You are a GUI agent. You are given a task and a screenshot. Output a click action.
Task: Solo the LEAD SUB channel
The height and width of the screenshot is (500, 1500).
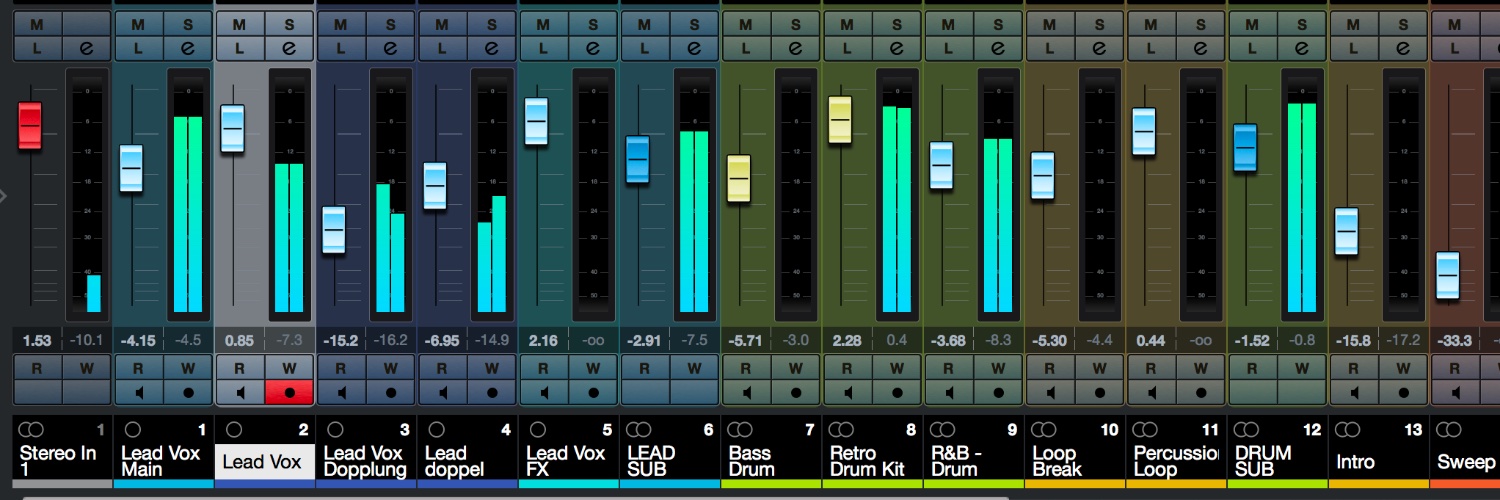point(695,24)
